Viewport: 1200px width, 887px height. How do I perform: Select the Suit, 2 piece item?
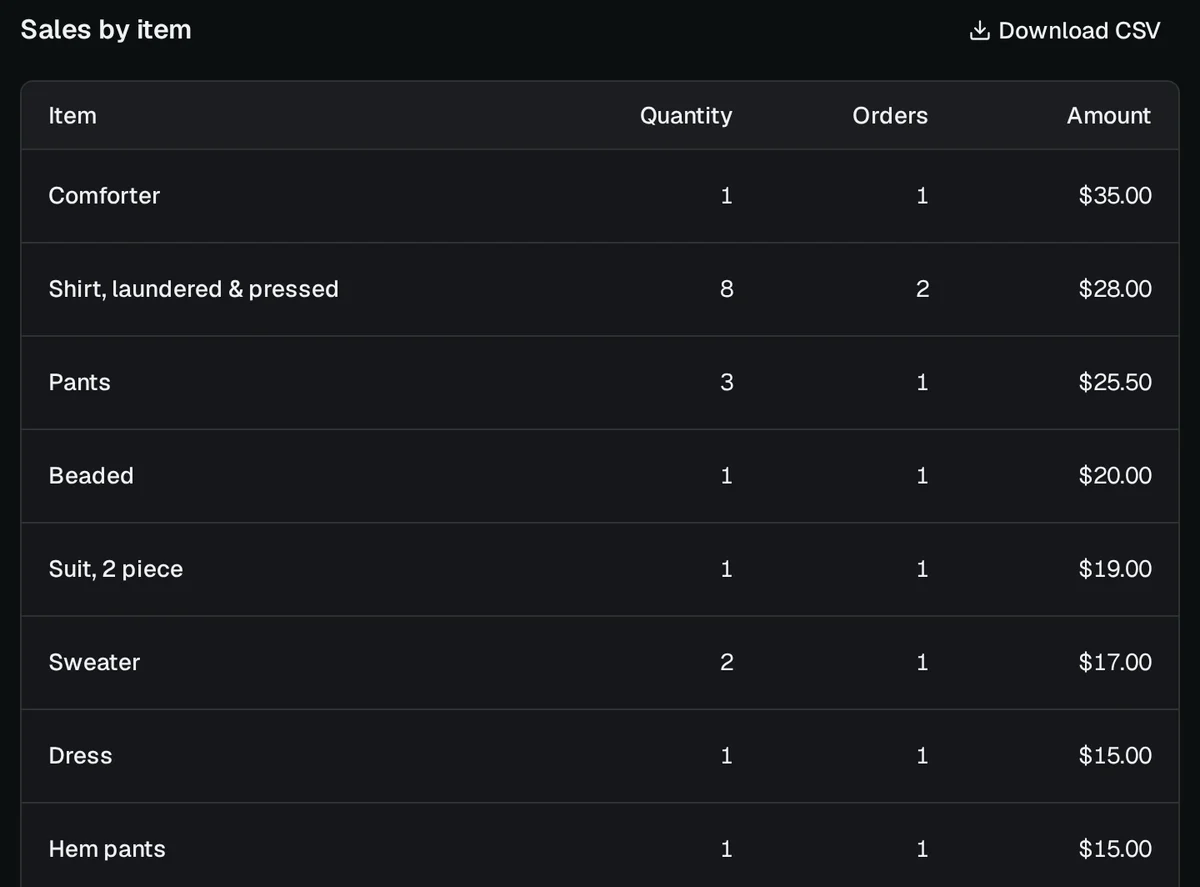116,569
